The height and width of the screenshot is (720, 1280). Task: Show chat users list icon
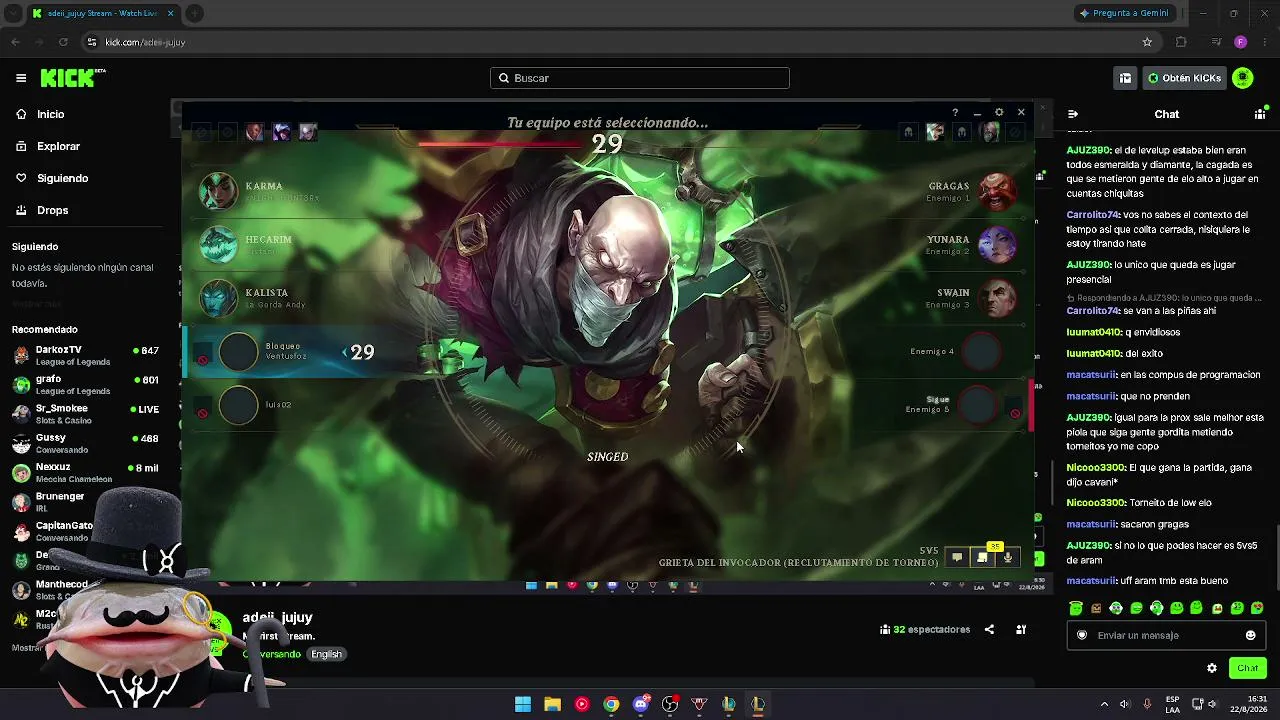coord(1260,114)
